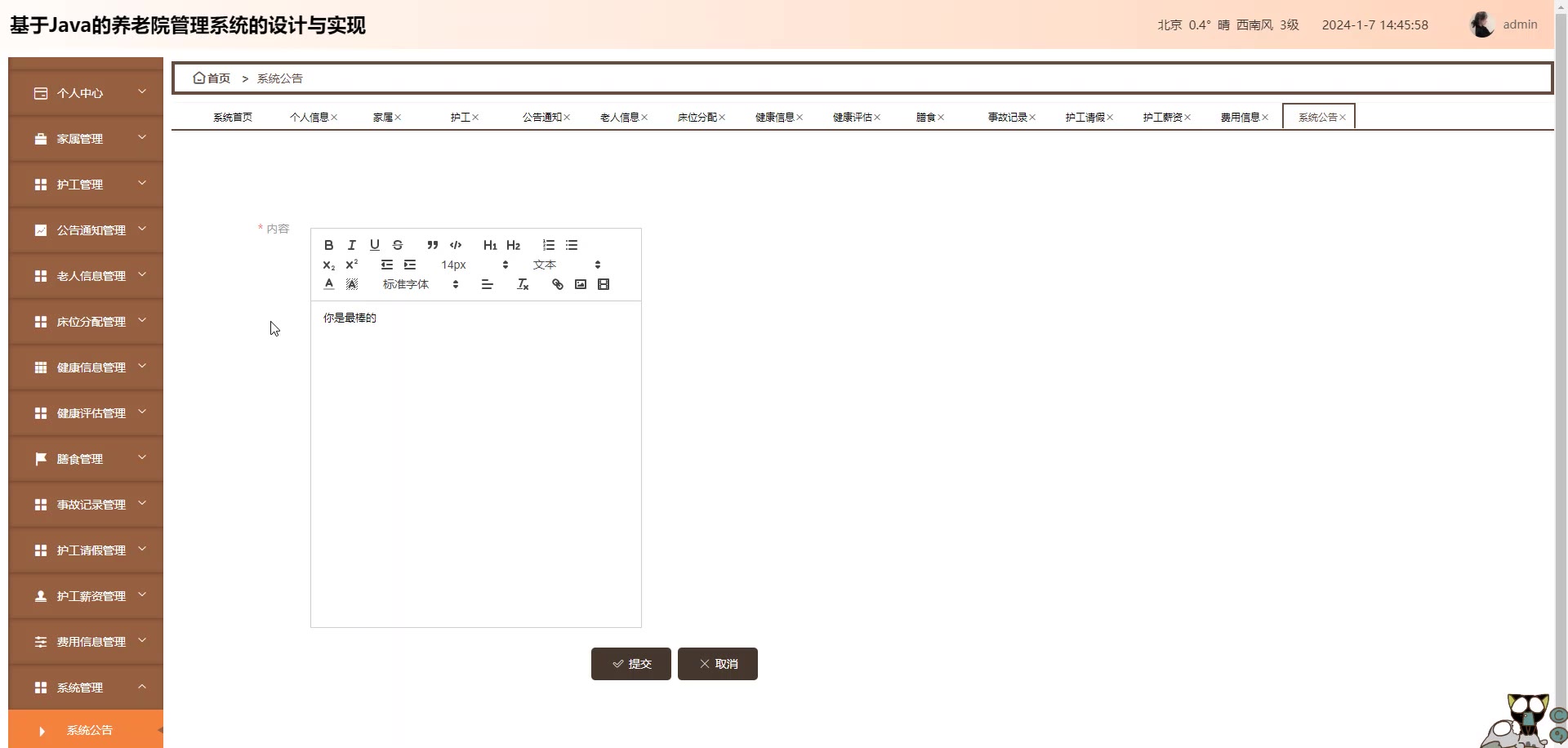
Task: Apply subscript formatting
Action: tap(328, 265)
